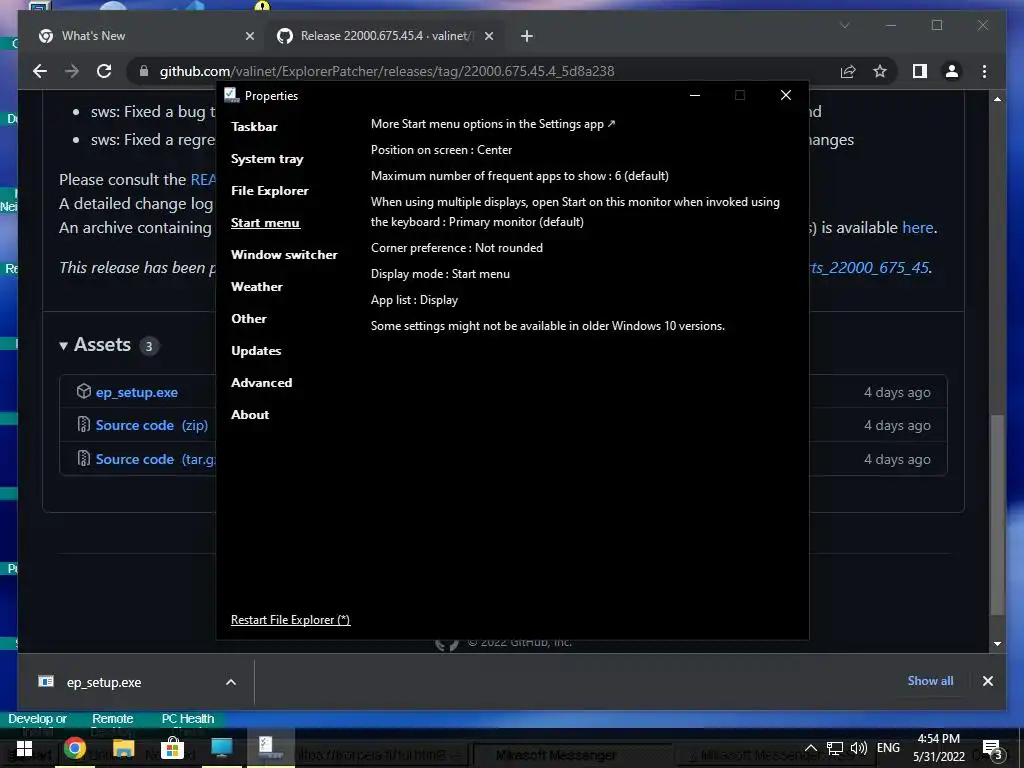Viewport: 1024px width, 768px height.
Task: Open System tray section in Properties
Action: pos(267,159)
